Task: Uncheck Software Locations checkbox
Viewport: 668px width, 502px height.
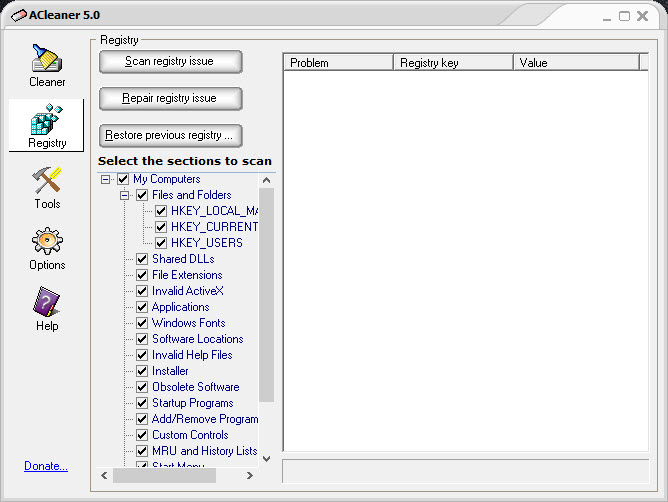Action: (142, 339)
